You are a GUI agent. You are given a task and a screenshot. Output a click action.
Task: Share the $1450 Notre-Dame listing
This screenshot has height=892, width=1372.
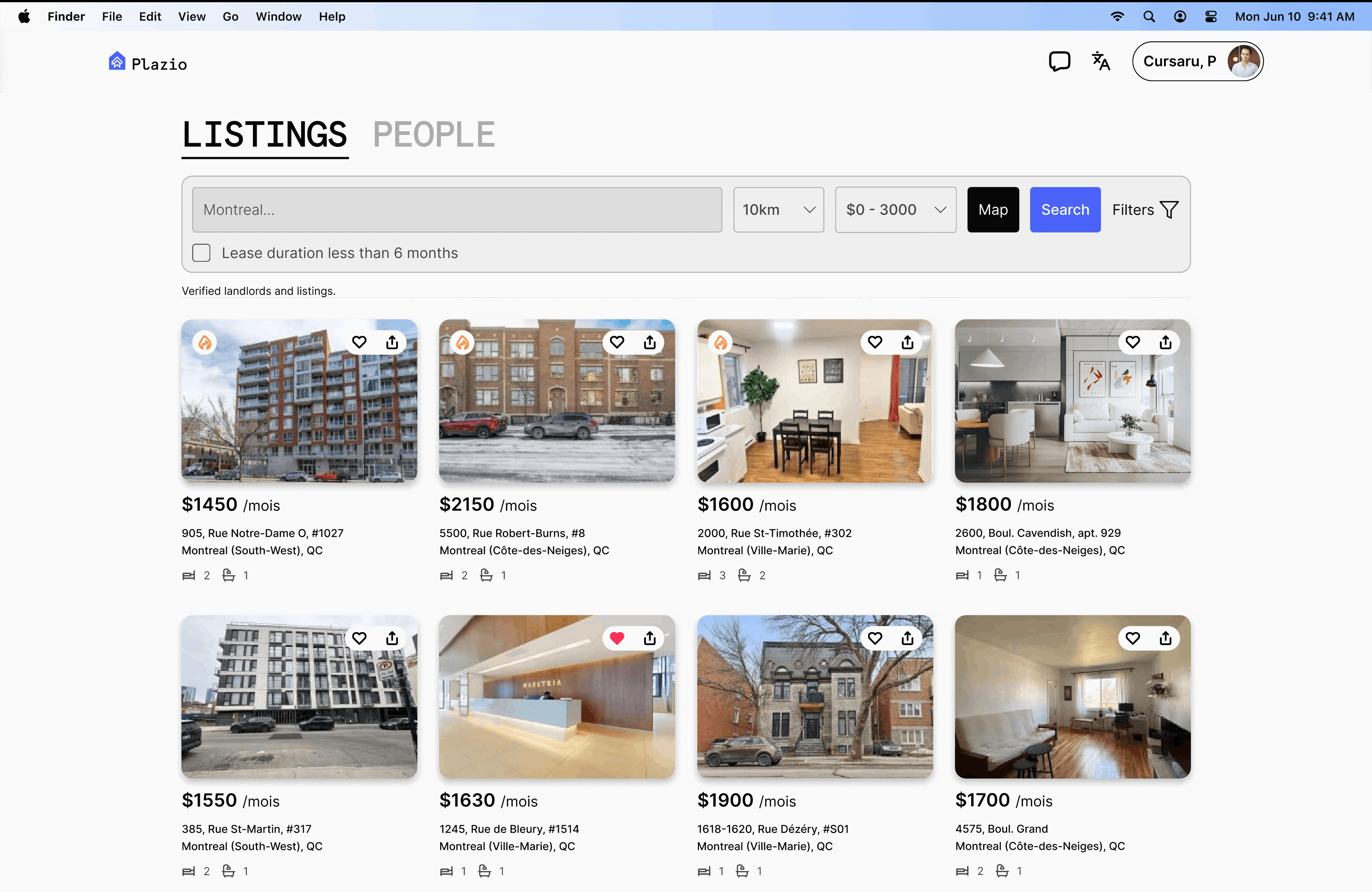(392, 342)
